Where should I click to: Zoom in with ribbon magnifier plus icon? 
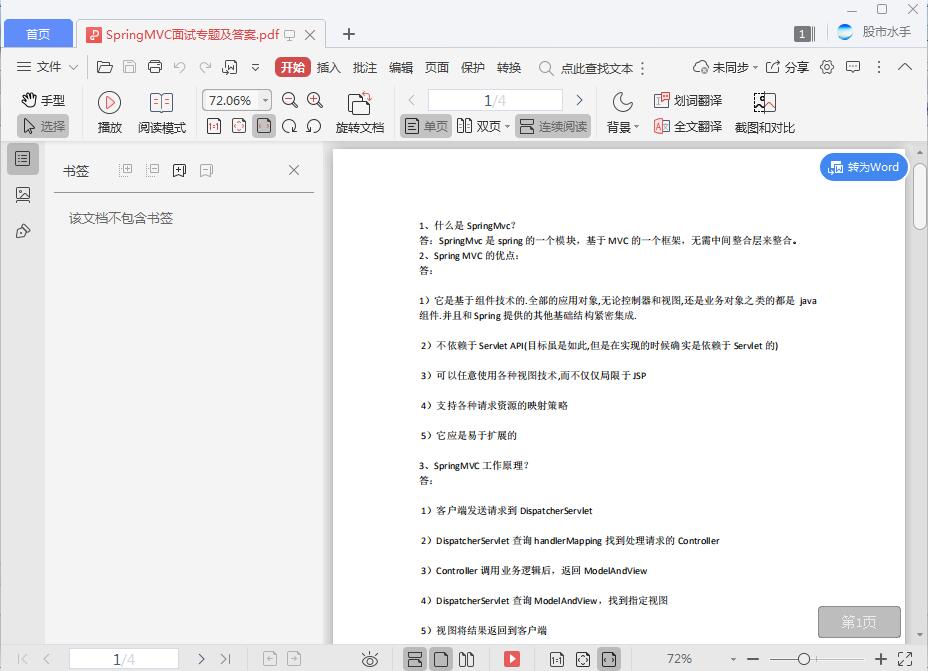click(315, 100)
